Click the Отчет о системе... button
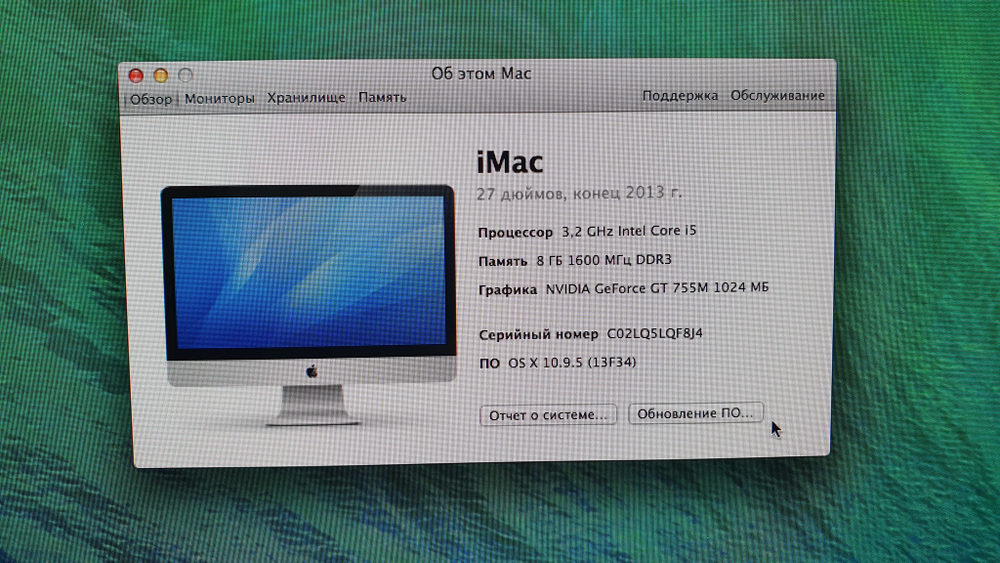Image resolution: width=1000 pixels, height=563 pixels. click(x=548, y=415)
